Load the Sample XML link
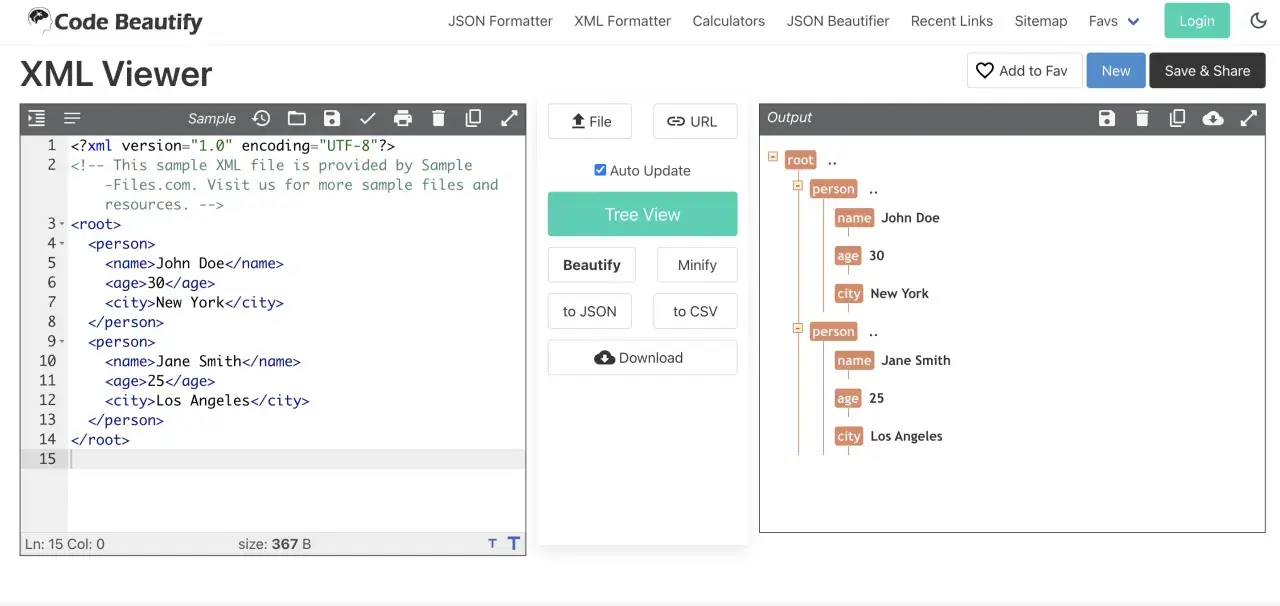The height and width of the screenshot is (606, 1280). click(212, 118)
